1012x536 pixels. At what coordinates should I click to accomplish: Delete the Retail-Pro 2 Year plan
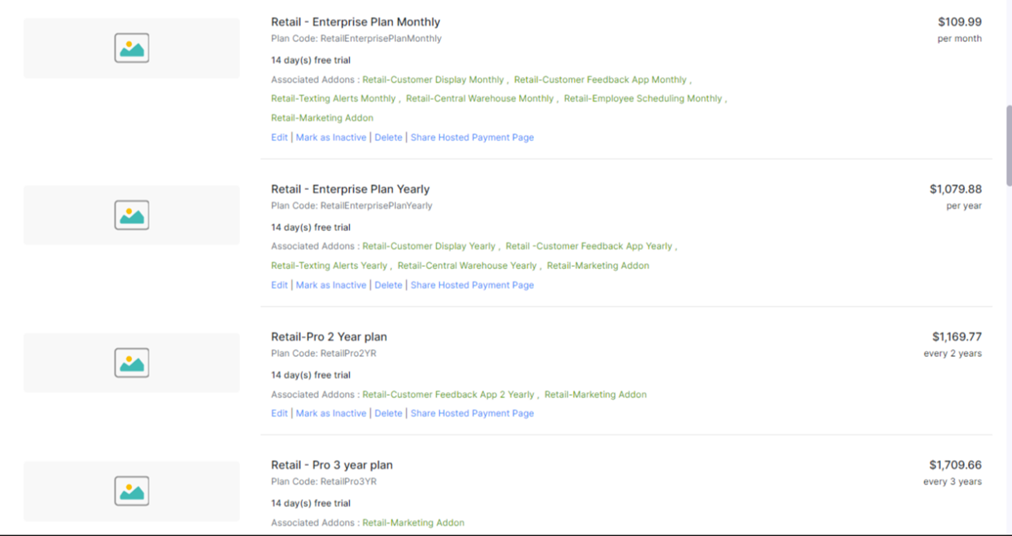pyautogui.click(x=388, y=413)
